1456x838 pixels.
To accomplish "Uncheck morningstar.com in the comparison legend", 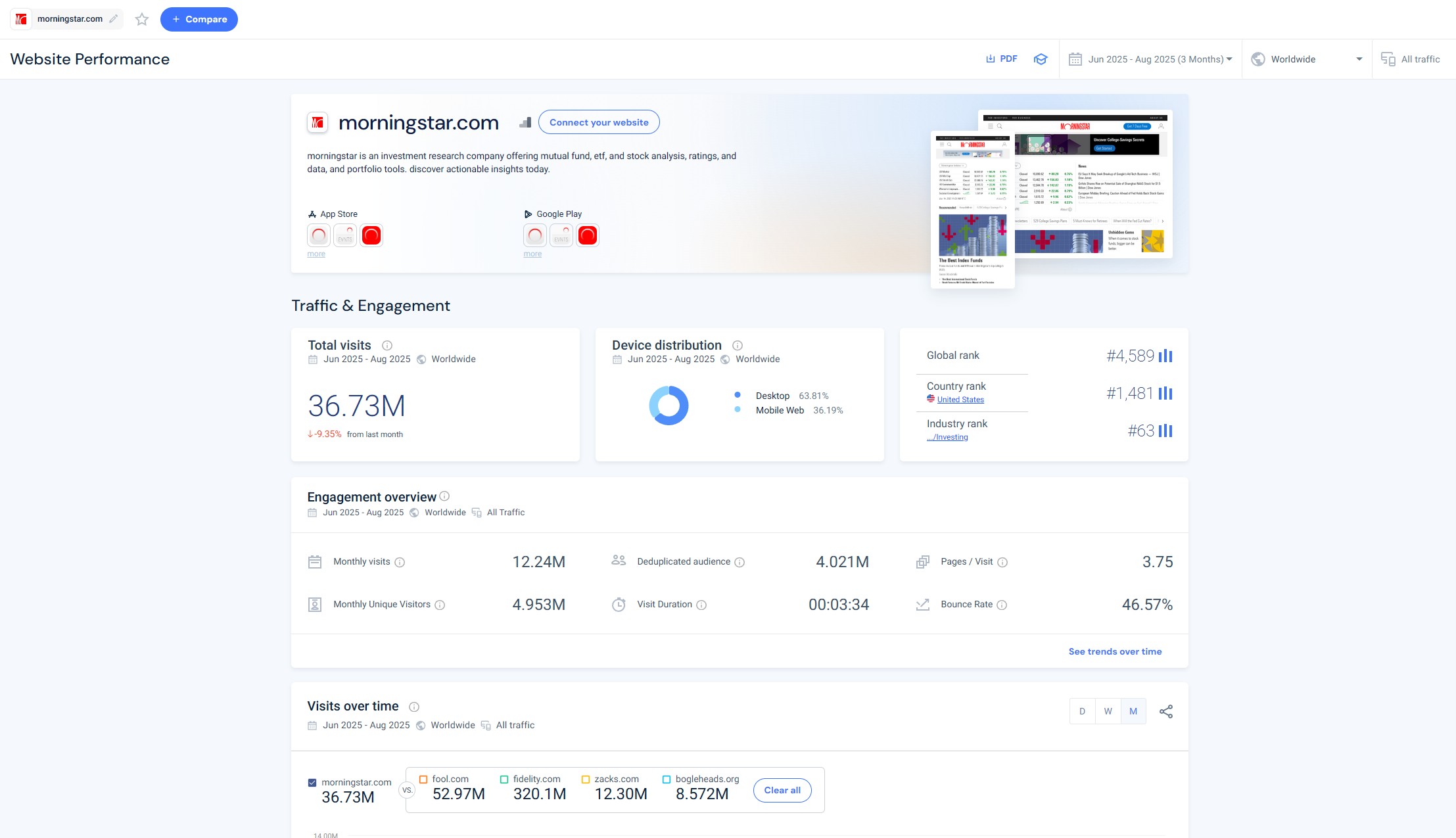I will [312, 781].
